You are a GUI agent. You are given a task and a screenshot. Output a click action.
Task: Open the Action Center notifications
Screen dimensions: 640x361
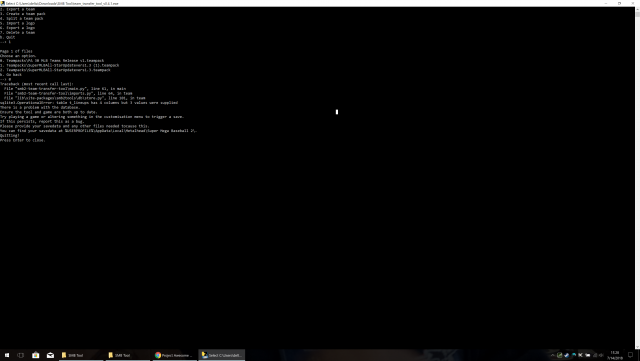pos(630,355)
